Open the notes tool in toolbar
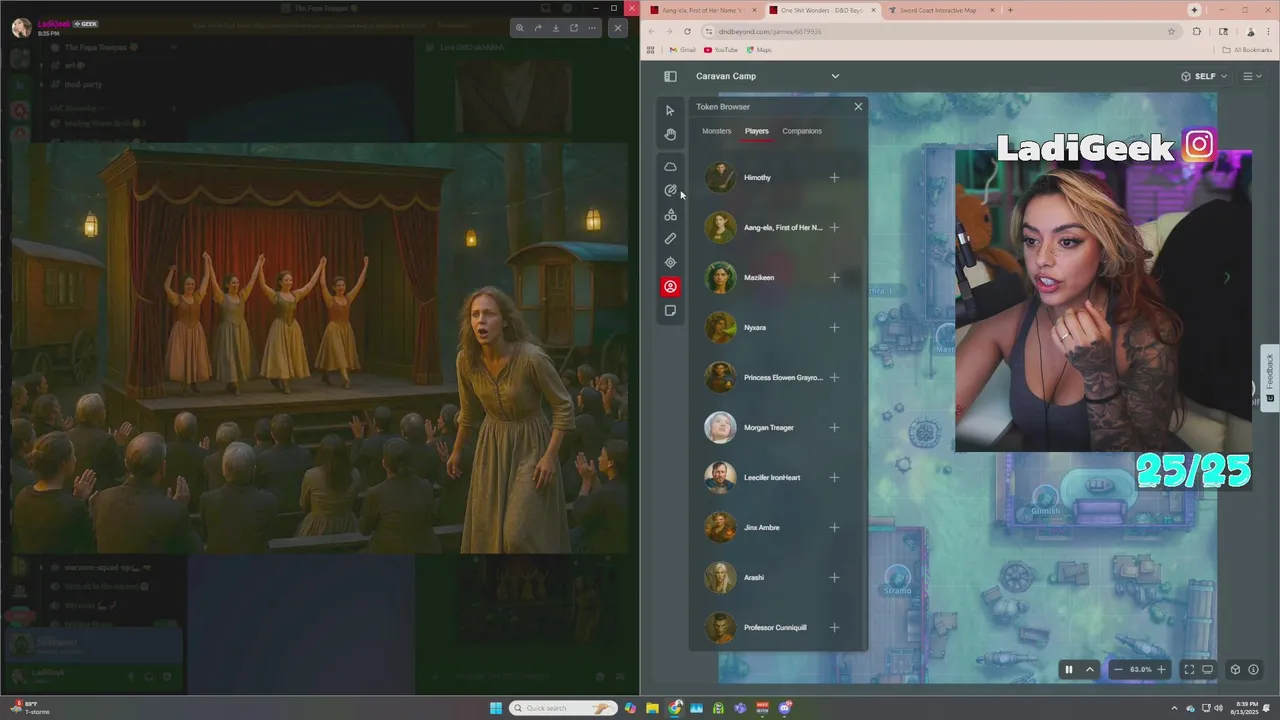Viewport: 1280px width, 720px height. pos(670,310)
